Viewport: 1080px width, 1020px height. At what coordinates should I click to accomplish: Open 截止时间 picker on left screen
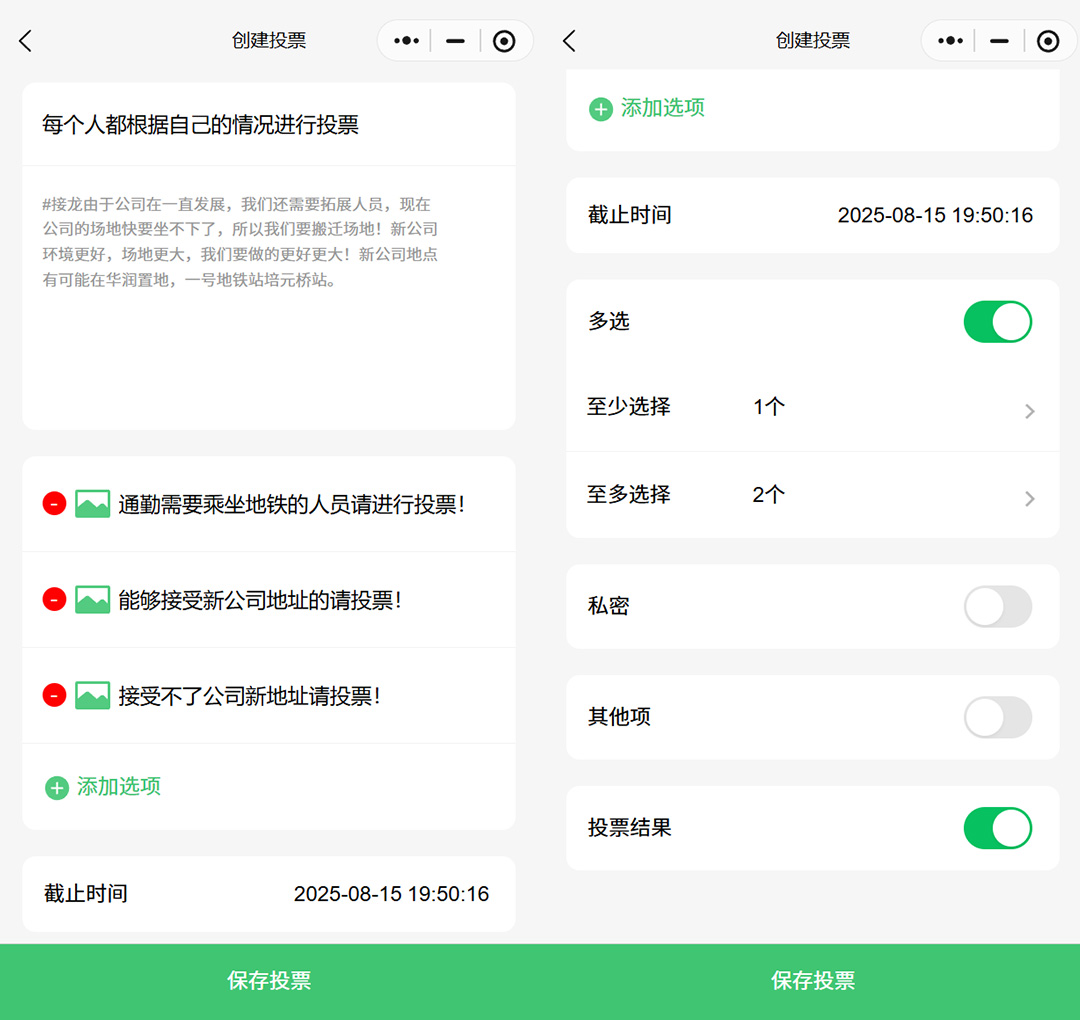point(269,894)
